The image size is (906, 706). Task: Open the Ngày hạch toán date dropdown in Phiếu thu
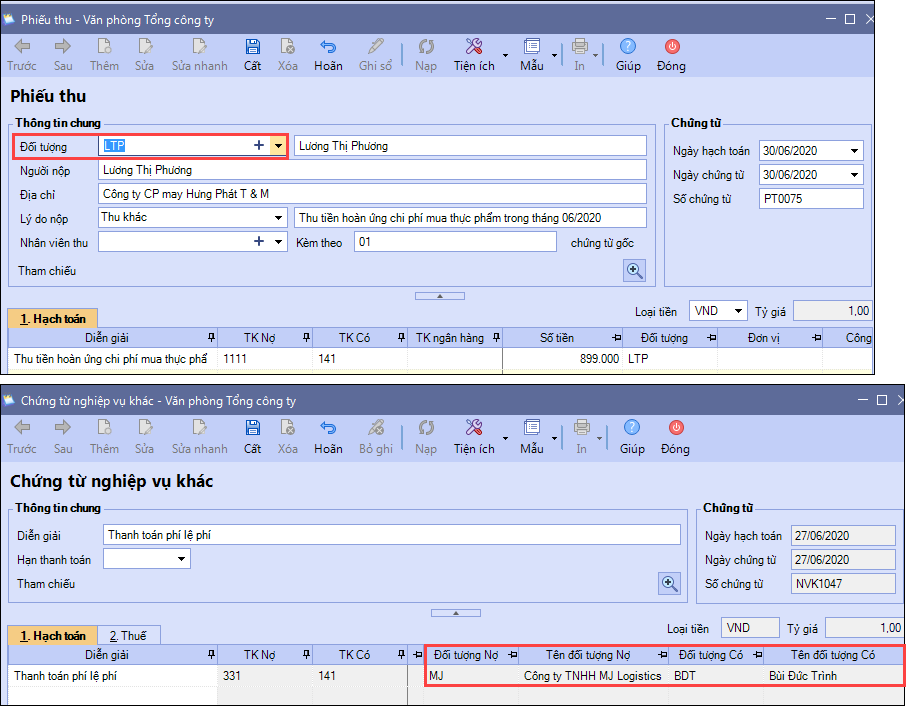click(x=854, y=151)
